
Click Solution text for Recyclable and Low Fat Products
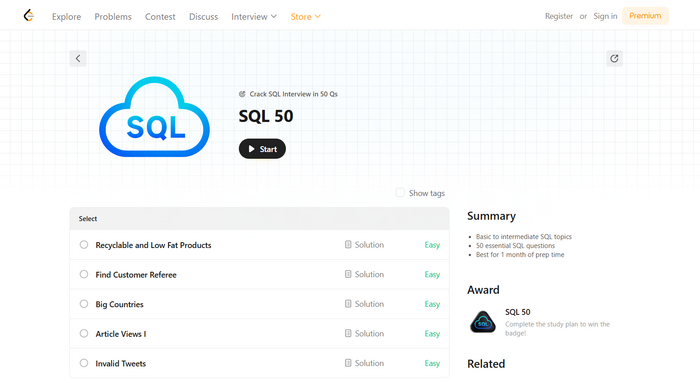tap(369, 245)
